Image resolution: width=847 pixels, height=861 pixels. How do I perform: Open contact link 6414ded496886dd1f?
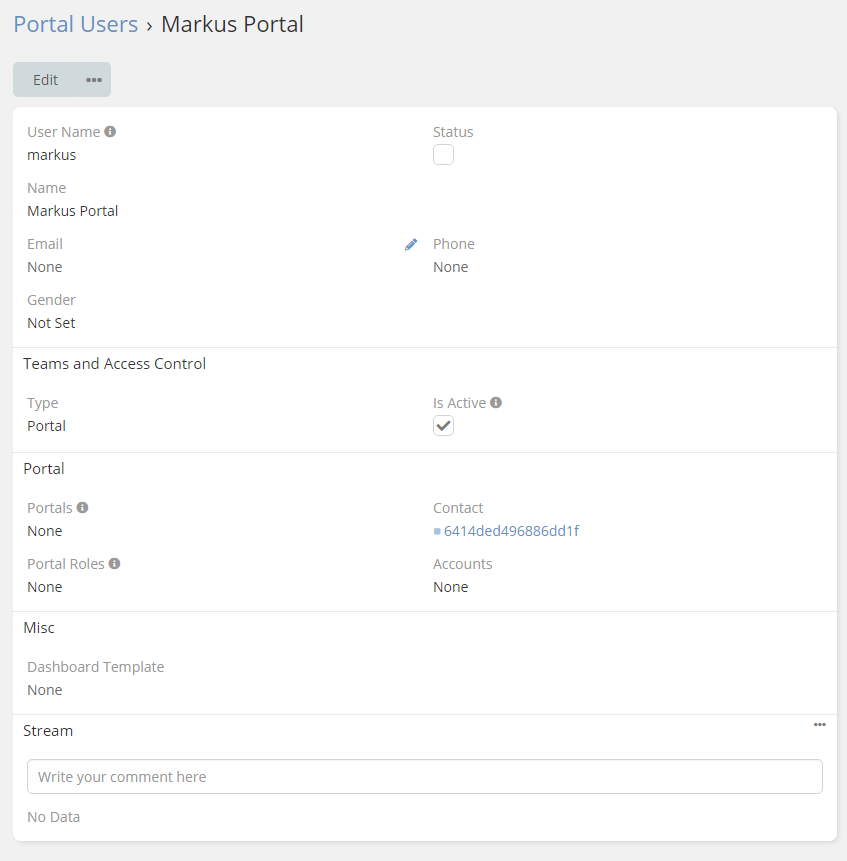(511, 531)
